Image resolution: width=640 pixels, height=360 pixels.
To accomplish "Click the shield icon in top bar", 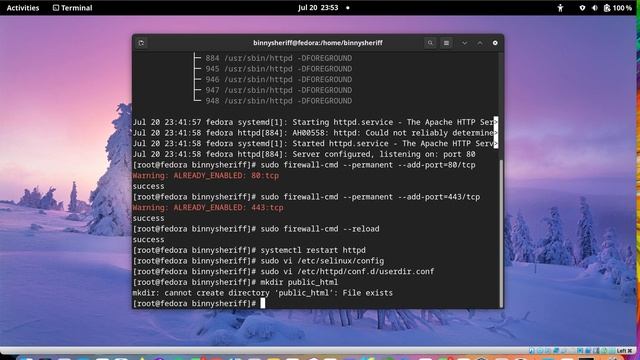I will coord(582,8).
